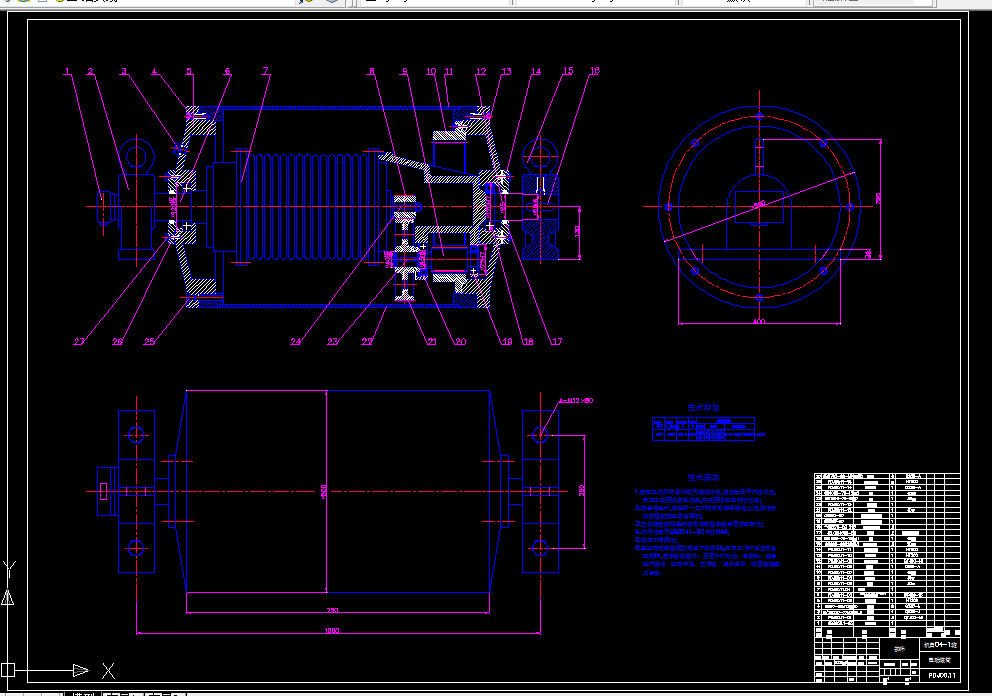
Task: Select part balloon number 20
Action: (460, 342)
